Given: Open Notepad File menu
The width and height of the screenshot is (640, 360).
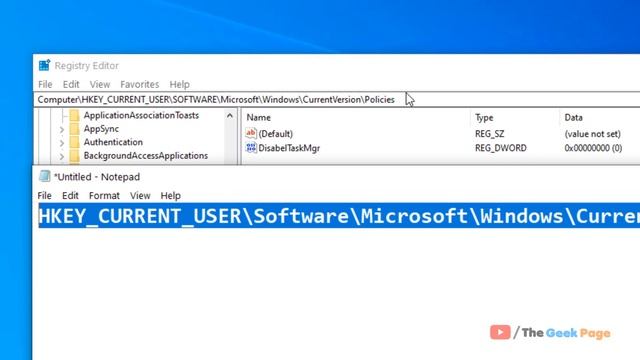Looking at the screenshot, I should [x=44, y=196].
